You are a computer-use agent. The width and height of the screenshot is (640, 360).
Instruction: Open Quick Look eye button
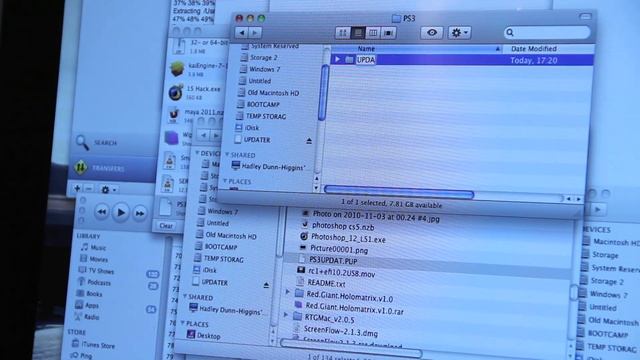click(432, 33)
